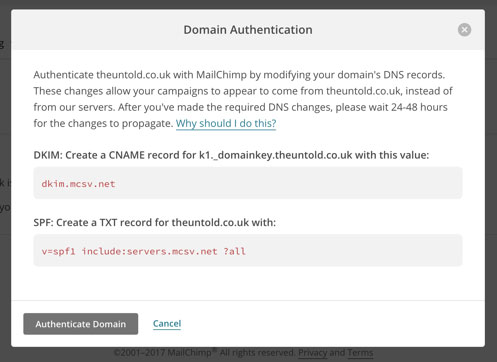497x362 pixels.
Task: Click include:servers.mcsv.net in the SPF value
Action: click(x=149, y=251)
